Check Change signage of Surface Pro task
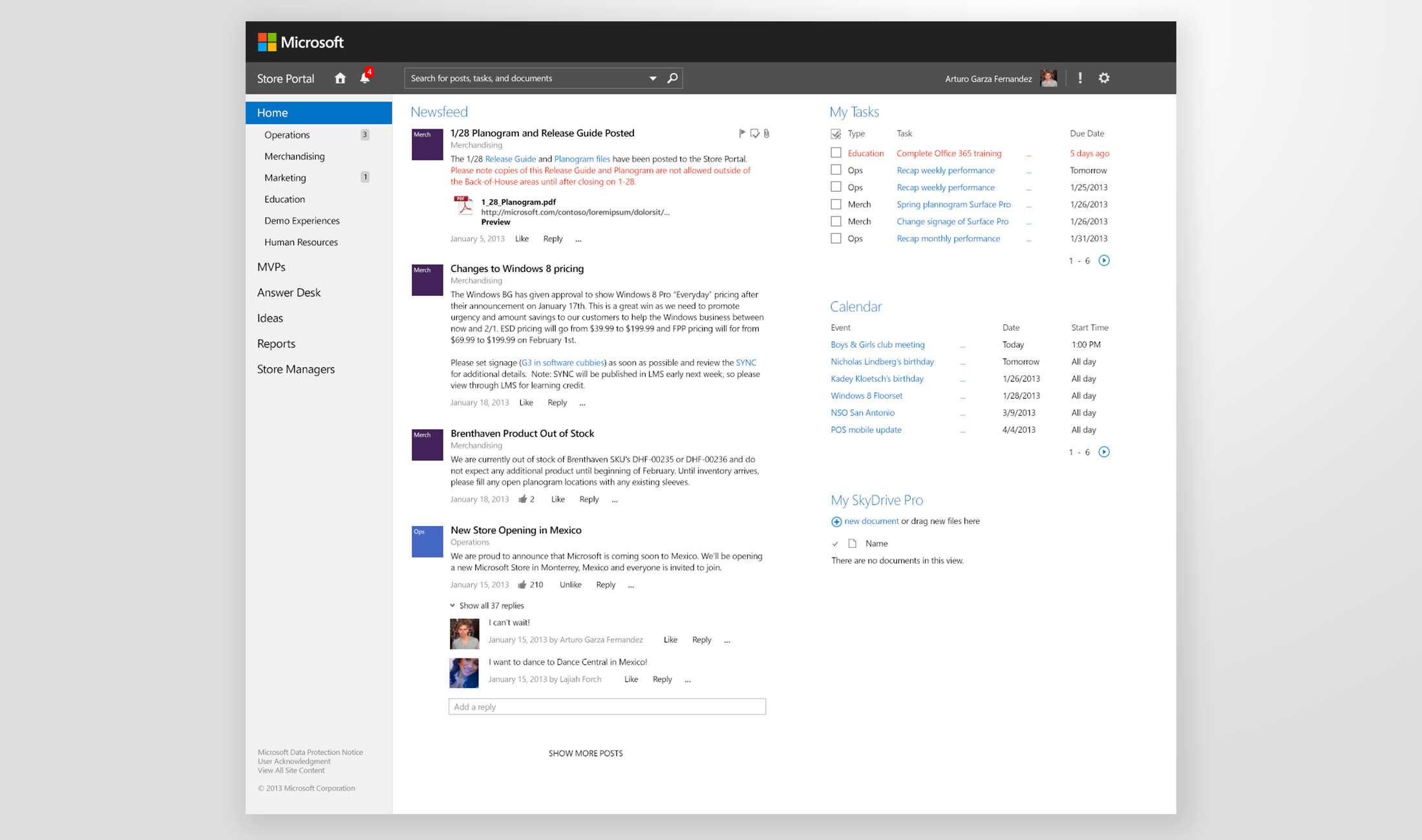The width and height of the screenshot is (1422, 840). pos(836,221)
